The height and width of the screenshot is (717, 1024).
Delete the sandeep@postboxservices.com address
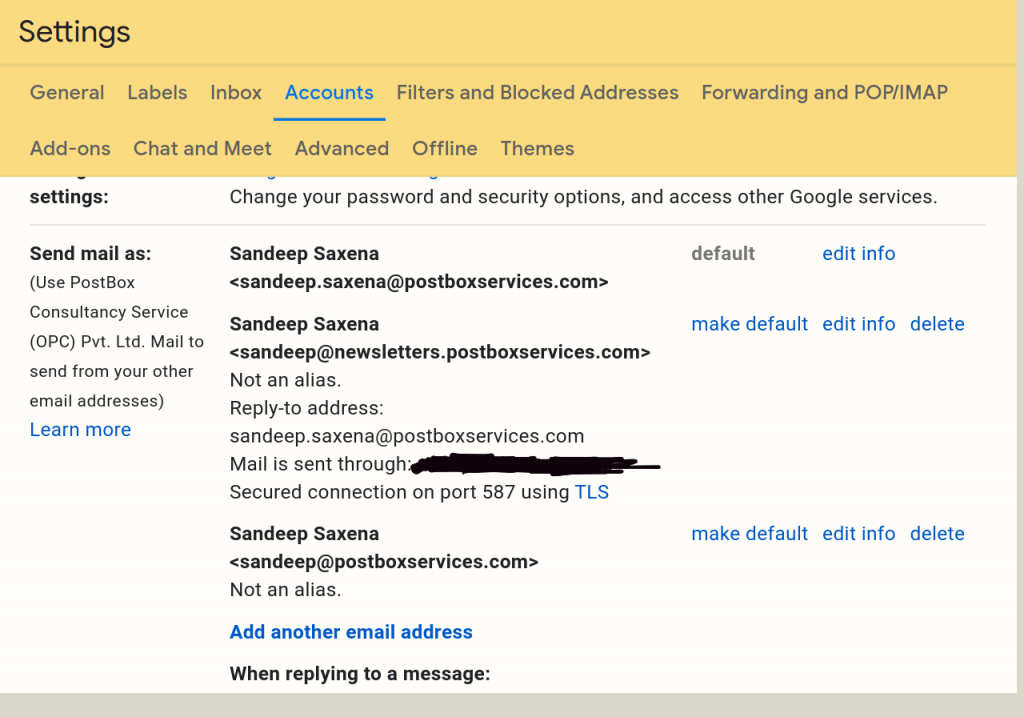coord(937,534)
